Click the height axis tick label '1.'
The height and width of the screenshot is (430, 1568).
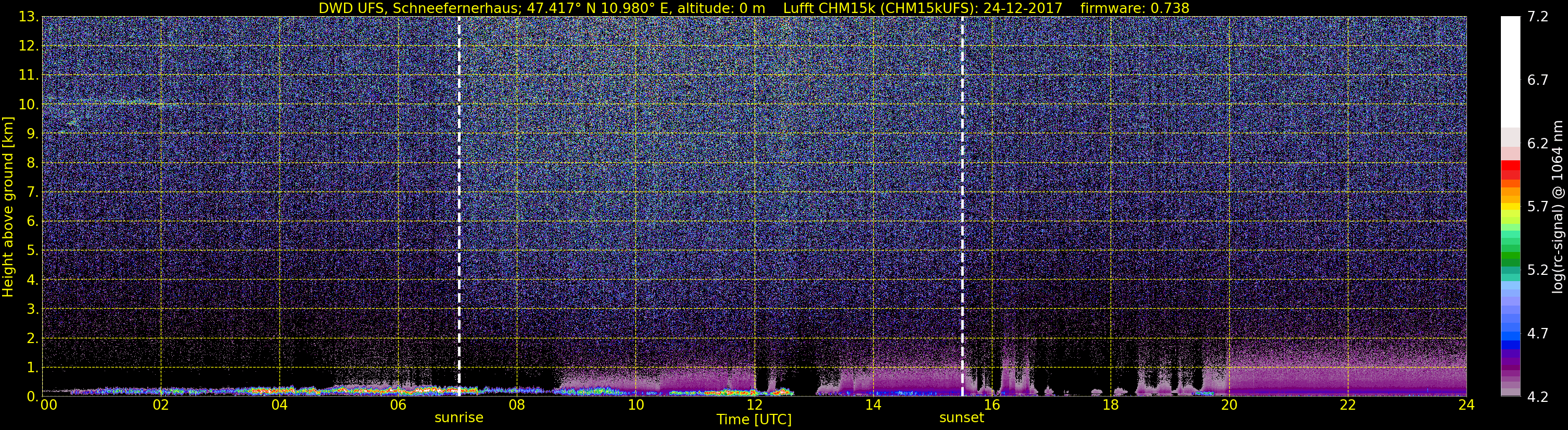[33, 368]
